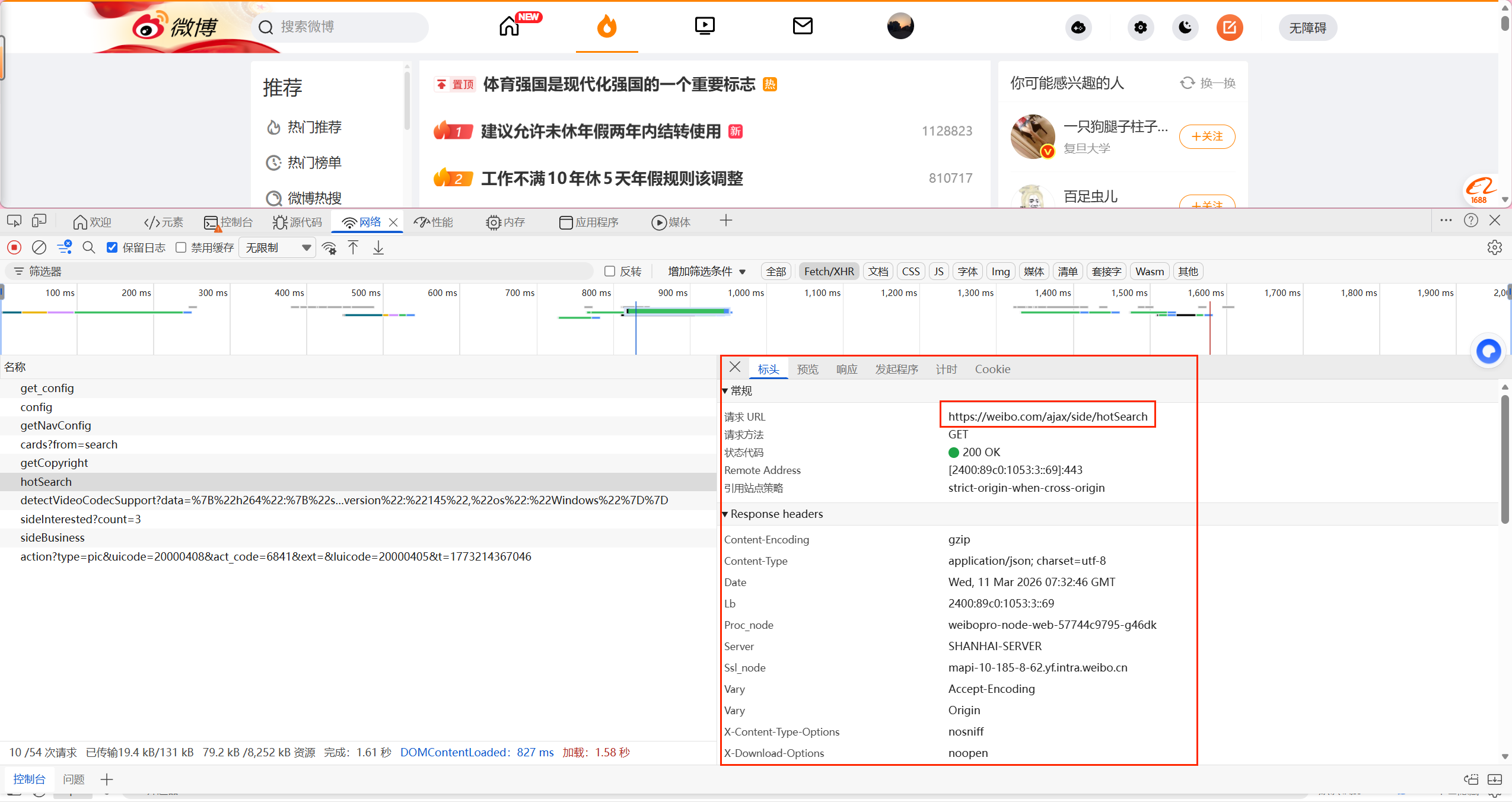Open the network search magnifier icon
1512x802 pixels.
(x=89, y=247)
